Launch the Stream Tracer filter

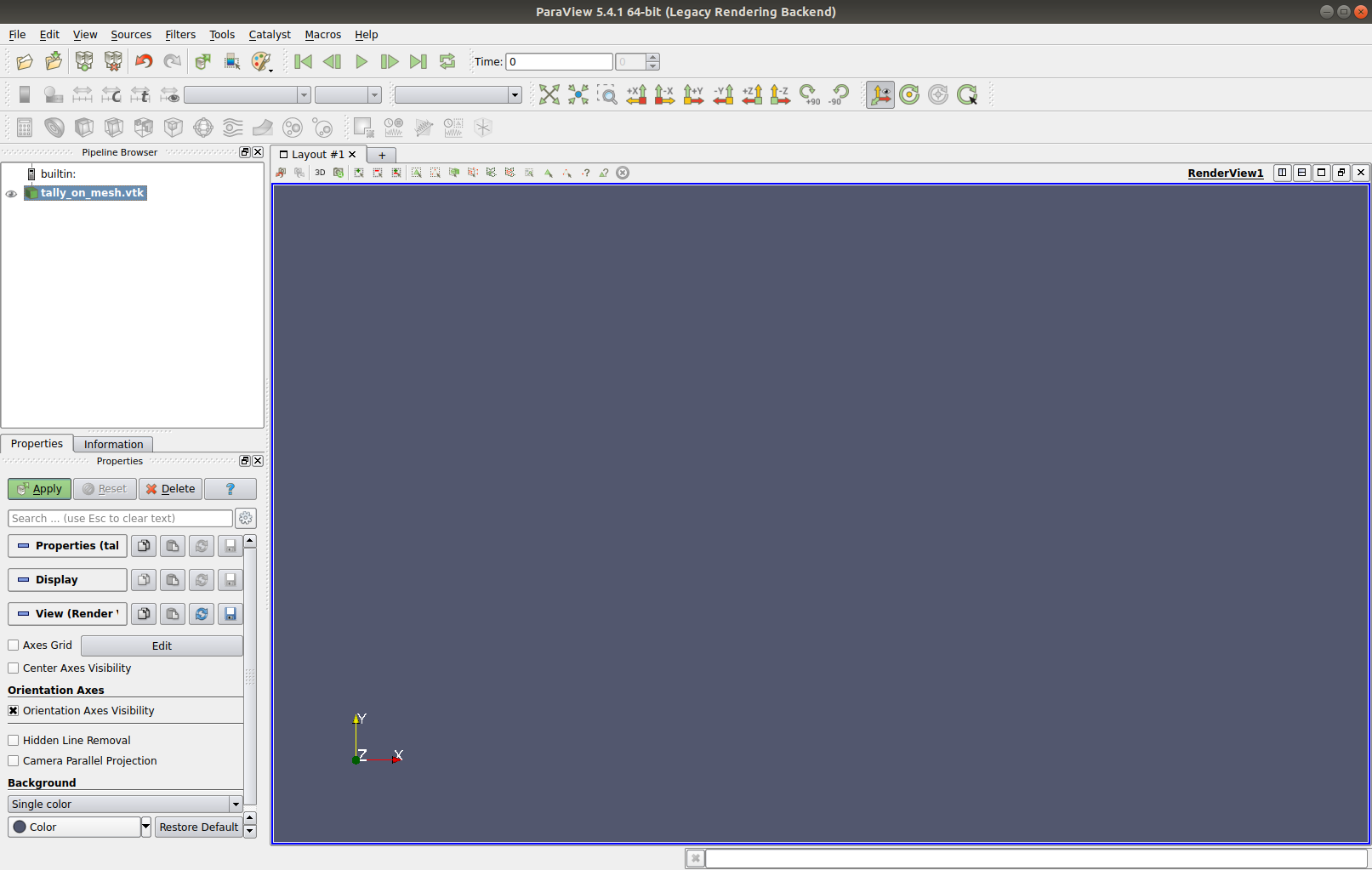[x=231, y=128]
